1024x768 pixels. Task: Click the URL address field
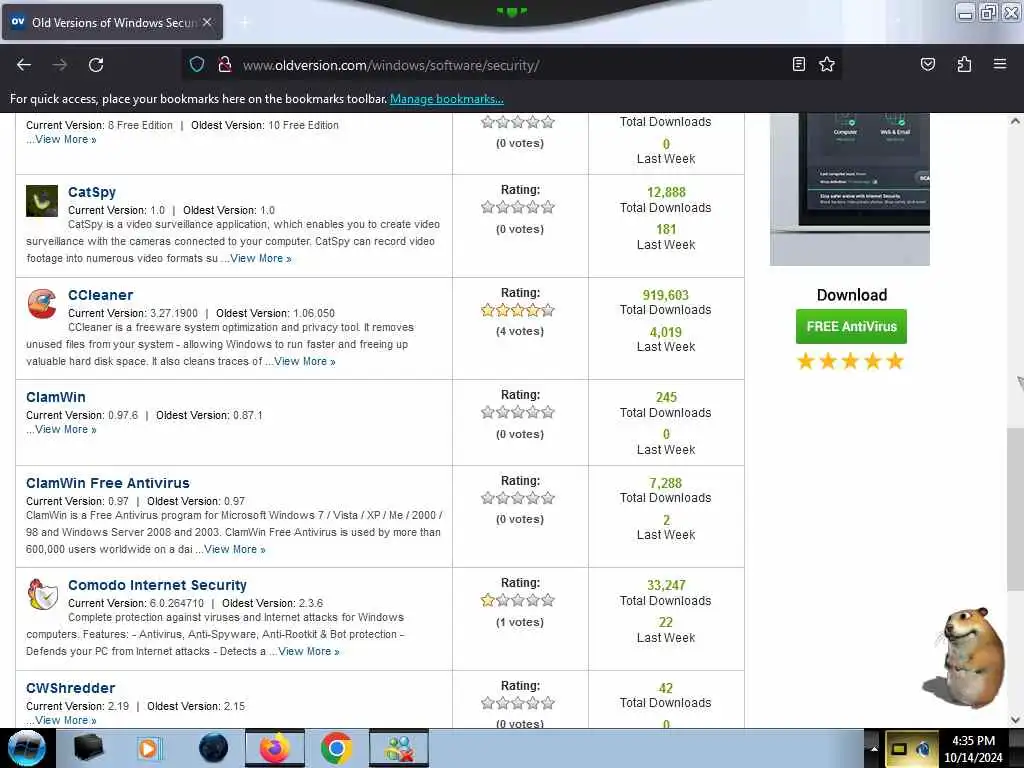tap(509, 65)
